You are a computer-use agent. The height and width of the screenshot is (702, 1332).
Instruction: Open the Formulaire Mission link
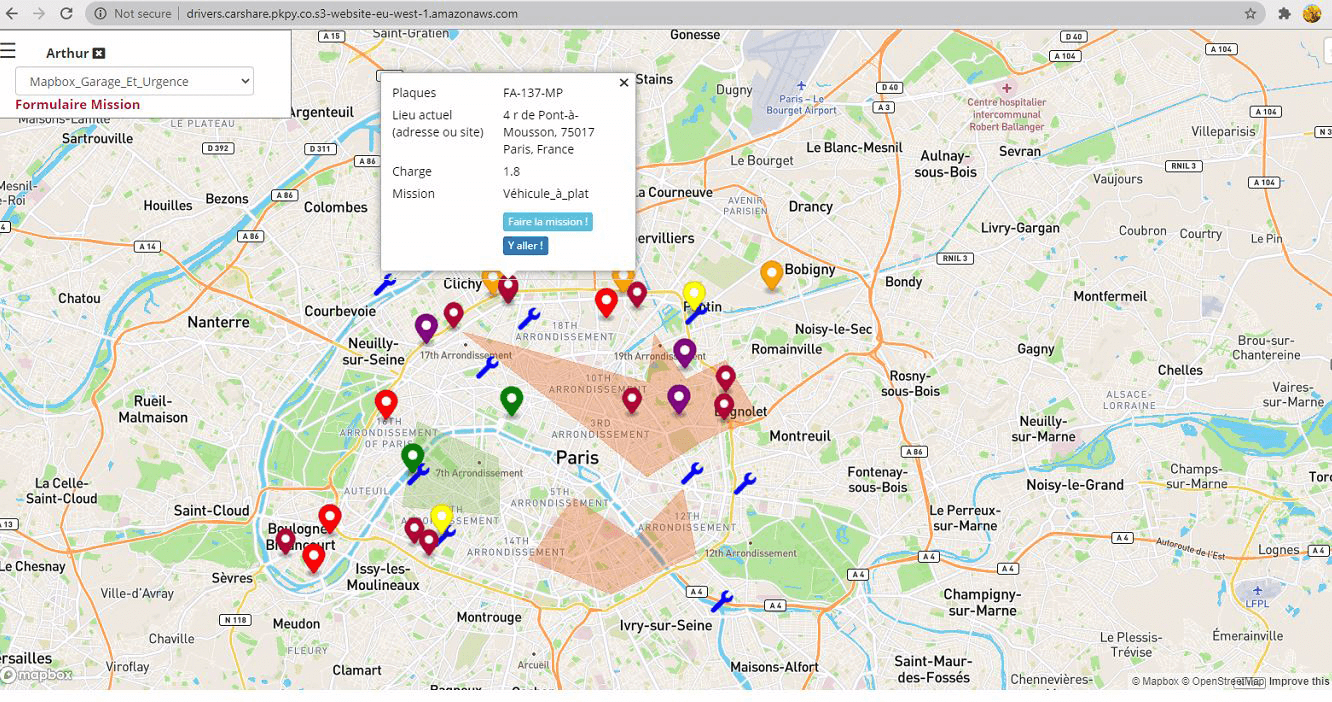point(77,104)
